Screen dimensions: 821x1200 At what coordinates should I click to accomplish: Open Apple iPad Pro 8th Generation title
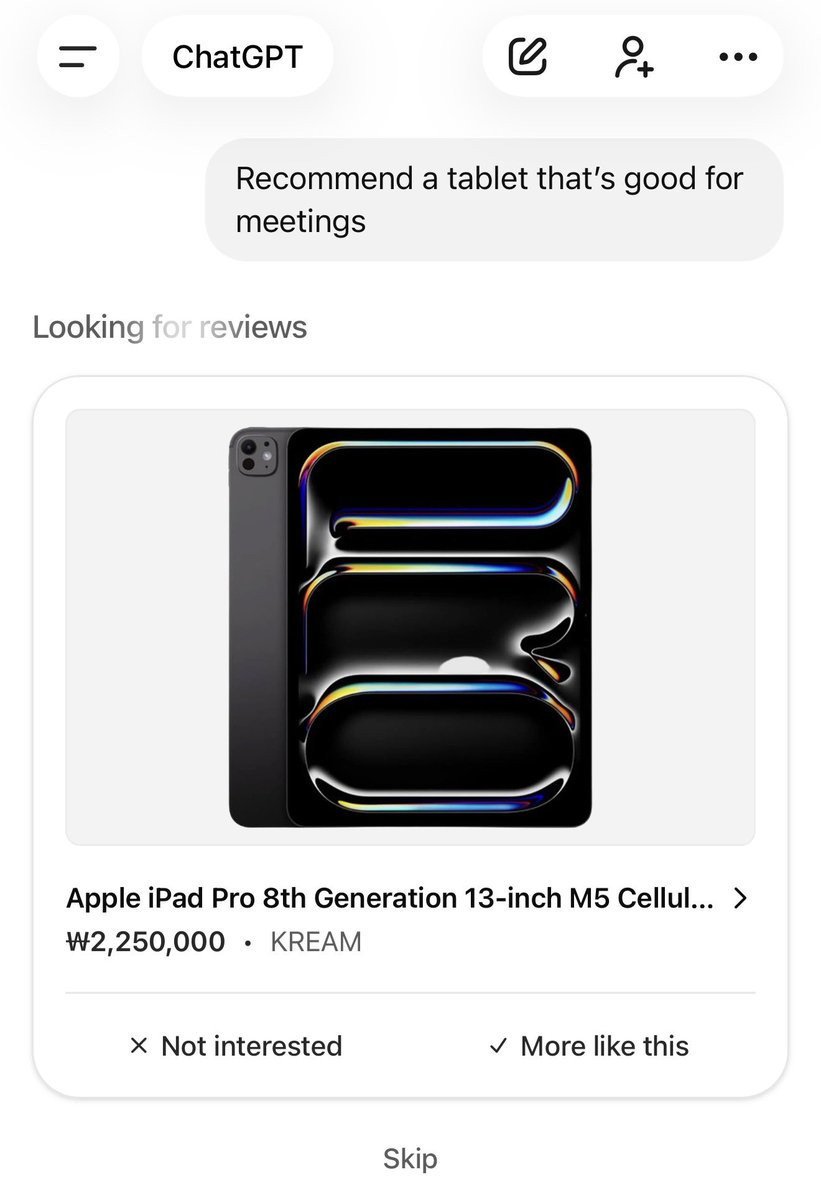pos(390,898)
